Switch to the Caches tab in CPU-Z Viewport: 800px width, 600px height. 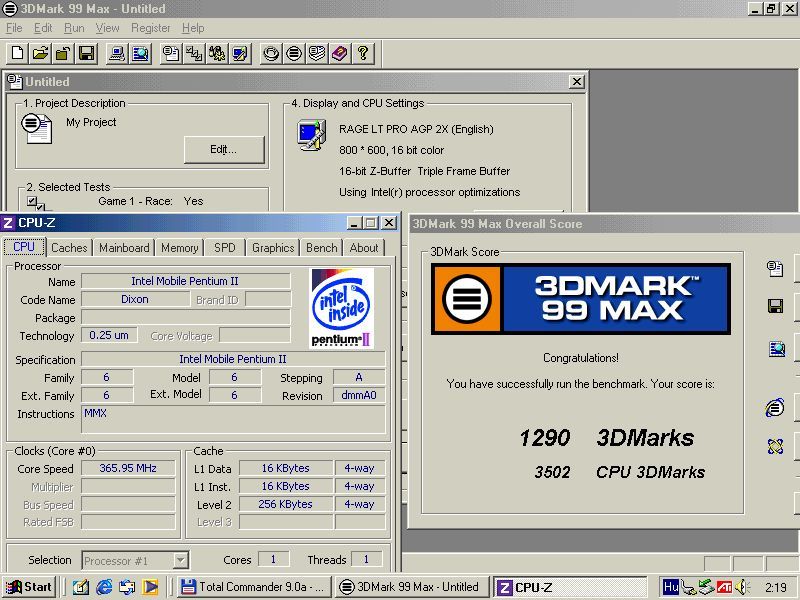[69, 248]
